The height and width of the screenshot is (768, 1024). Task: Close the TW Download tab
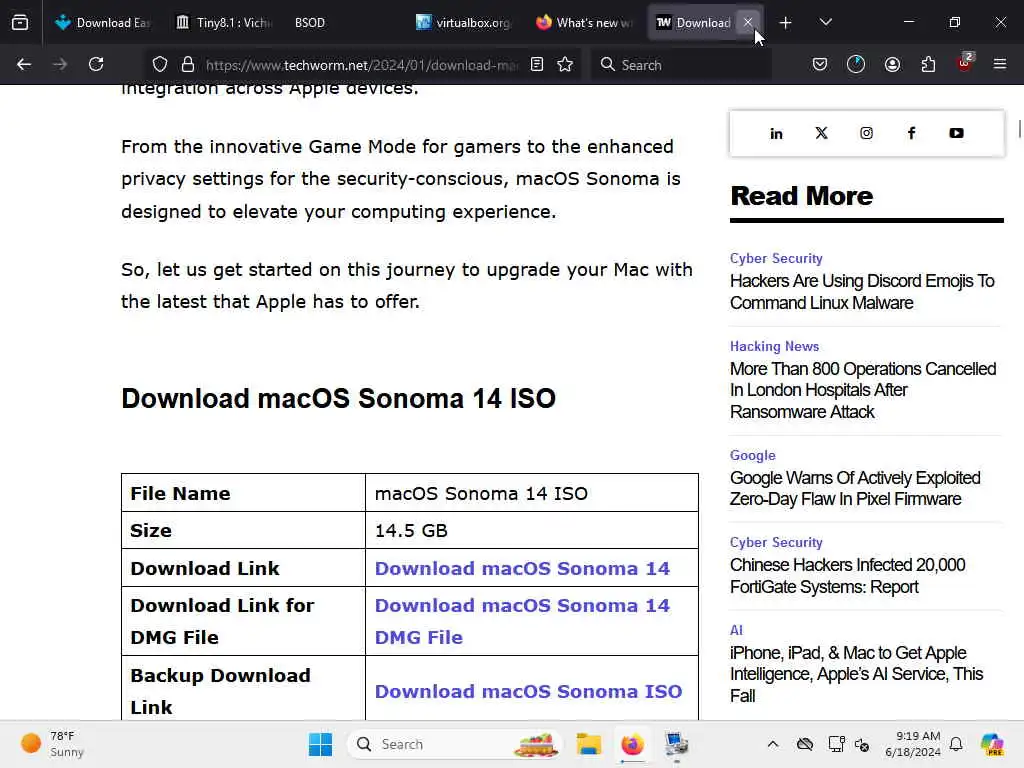click(748, 23)
